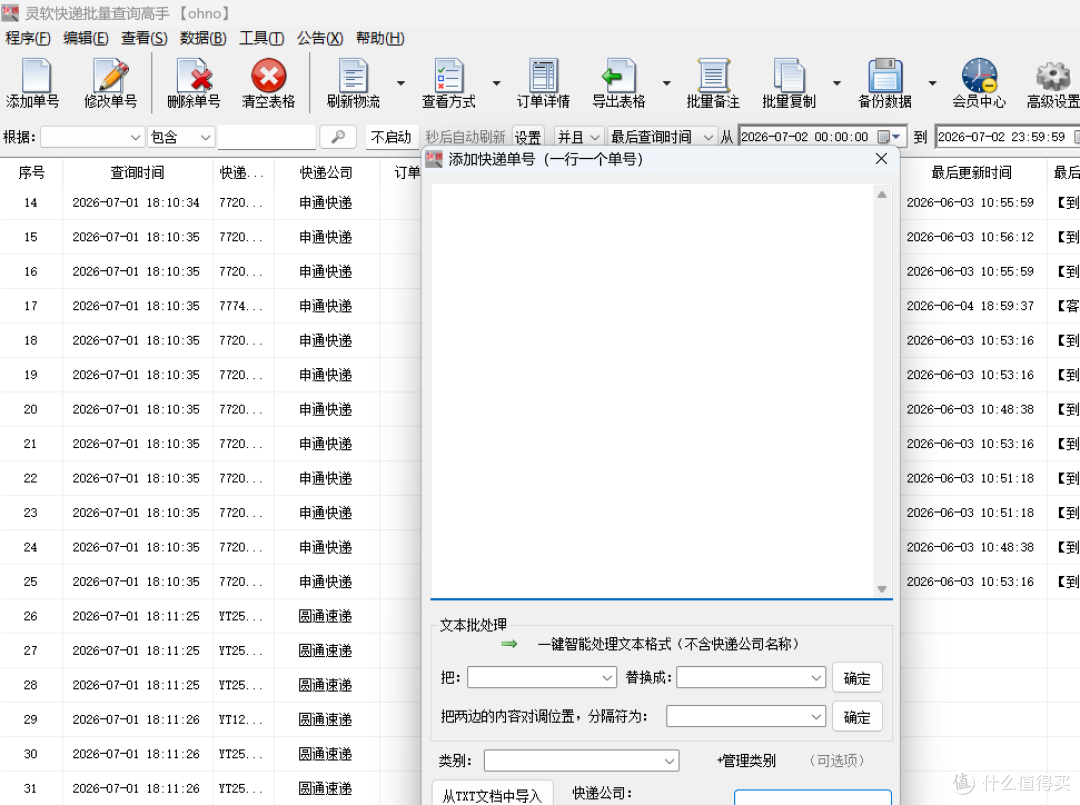Click the text area scrollbar down arrow
The height and width of the screenshot is (805, 1080).
[882, 589]
